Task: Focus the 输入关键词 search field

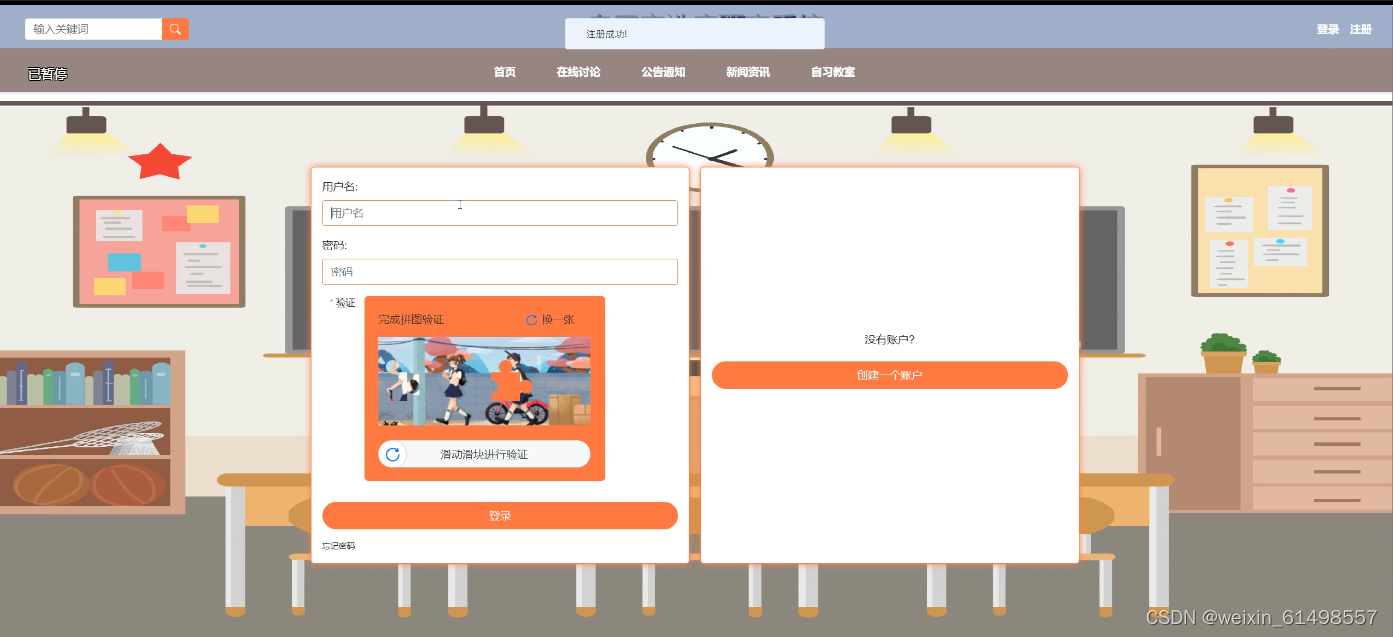Action: (x=93, y=29)
